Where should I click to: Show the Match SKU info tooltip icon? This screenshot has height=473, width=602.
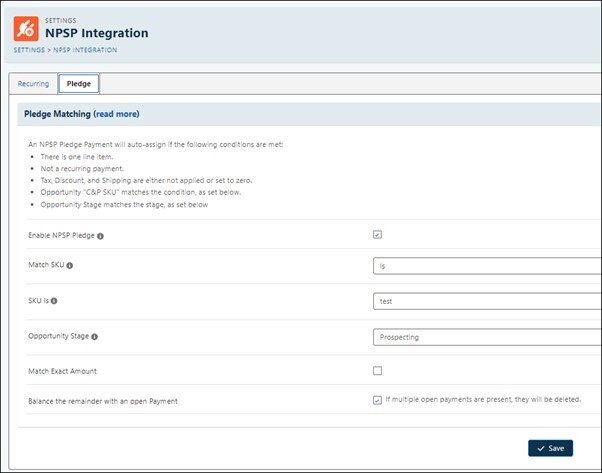click(x=69, y=265)
